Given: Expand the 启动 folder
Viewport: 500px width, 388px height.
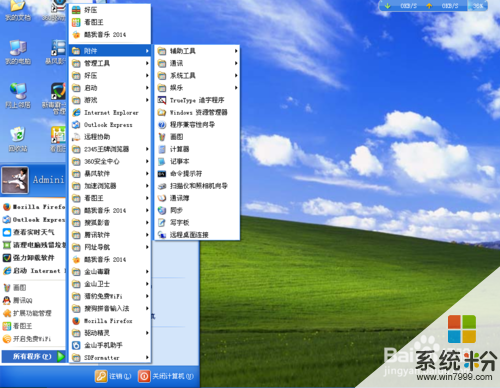Looking at the screenshot, I should [x=110, y=88].
